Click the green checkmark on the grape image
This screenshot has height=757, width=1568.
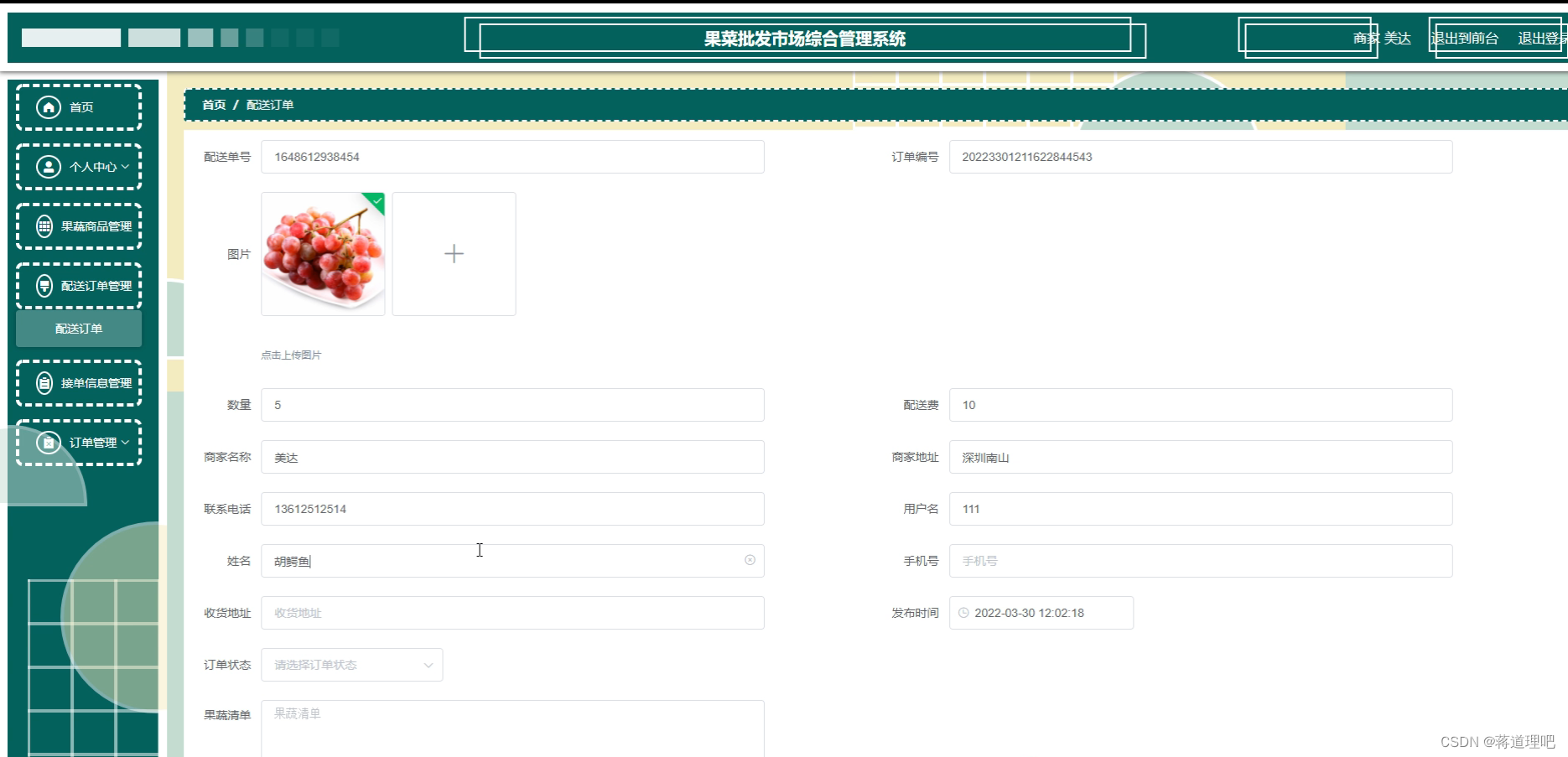tap(376, 201)
